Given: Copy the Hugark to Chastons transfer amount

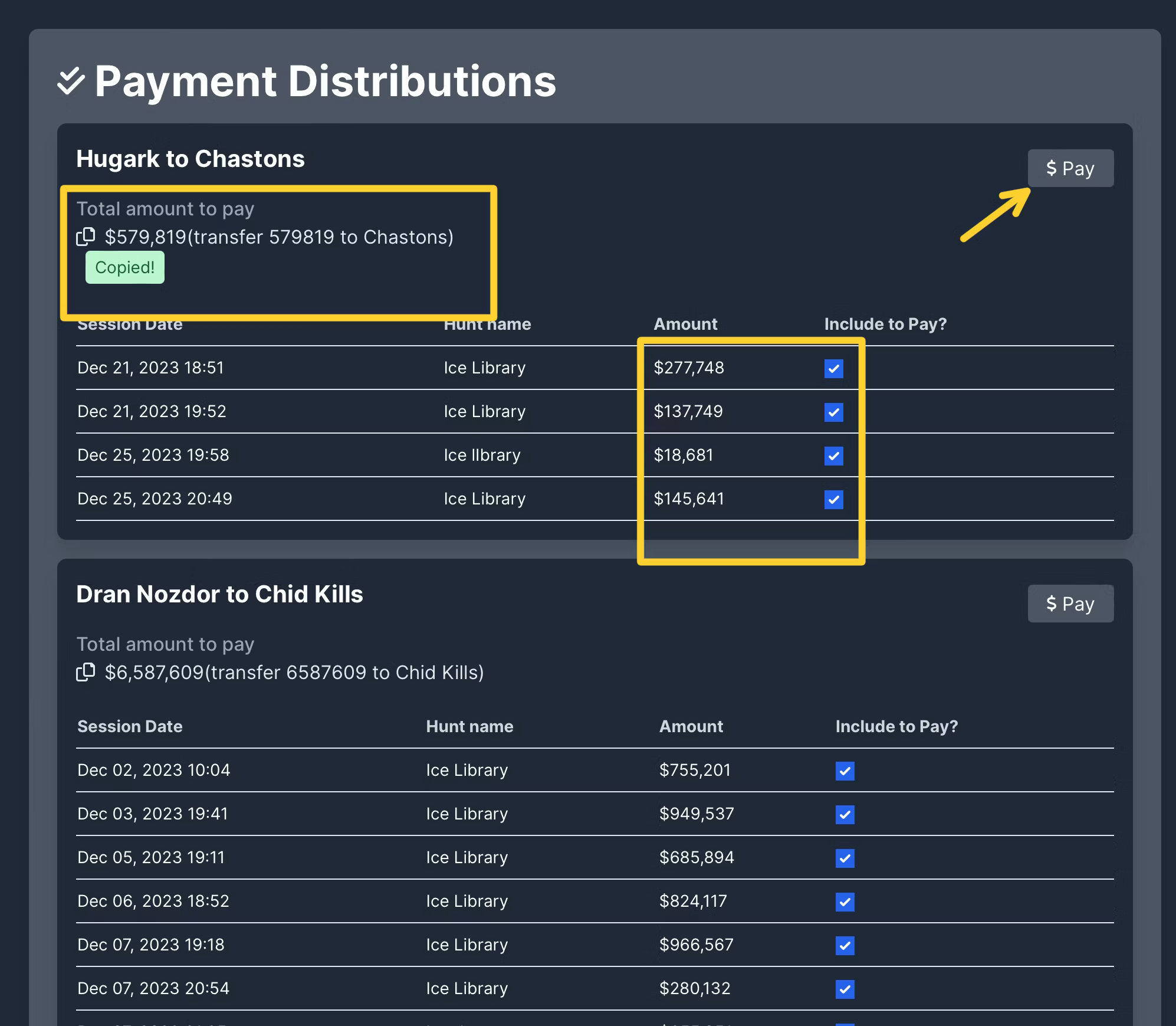Looking at the screenshot, I should [86, 237].
